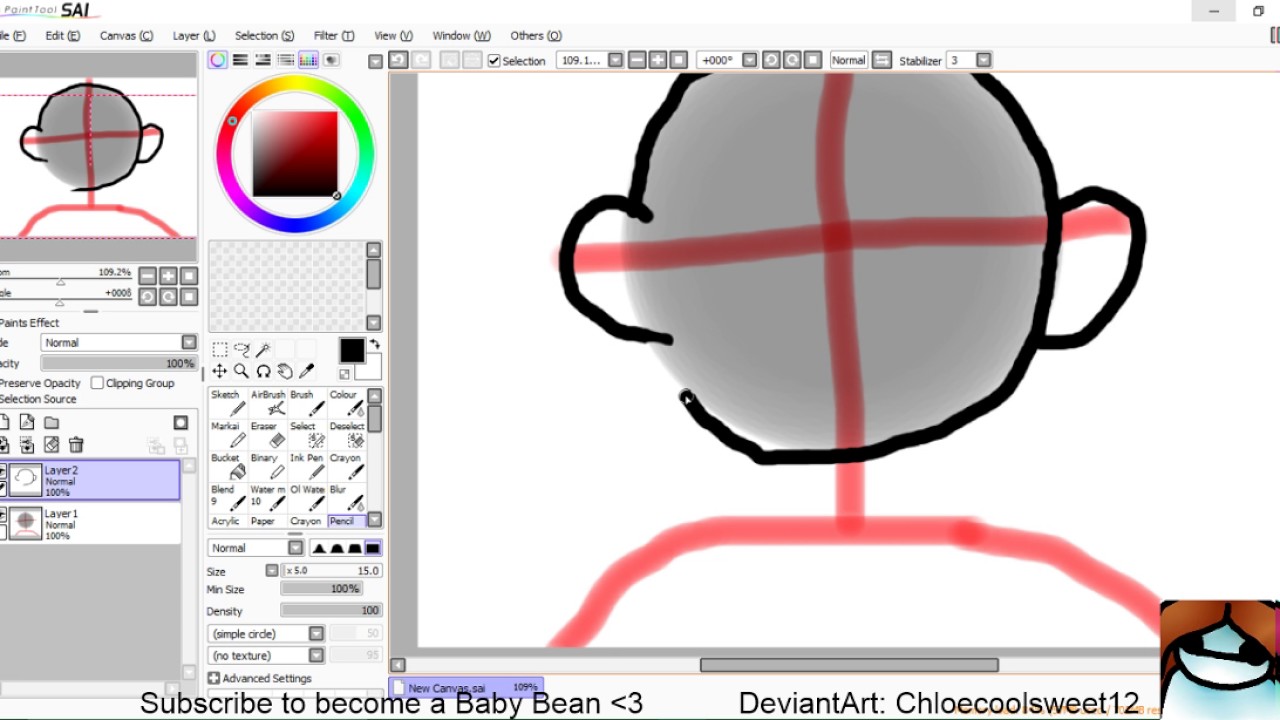The image size is (1280, 720).
Task: Swap foreground and background colors
Action: coord(375,344)
